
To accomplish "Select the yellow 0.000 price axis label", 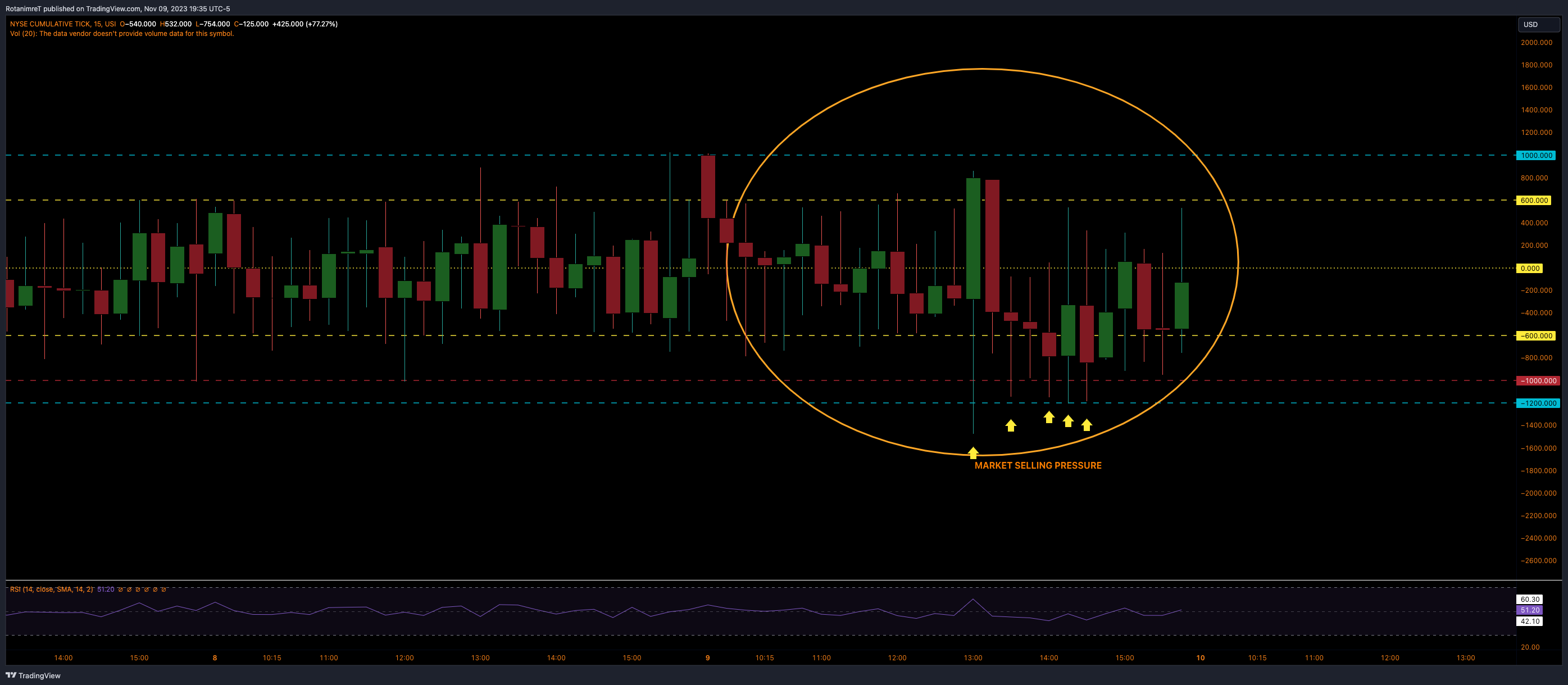I will (1529, 268).
